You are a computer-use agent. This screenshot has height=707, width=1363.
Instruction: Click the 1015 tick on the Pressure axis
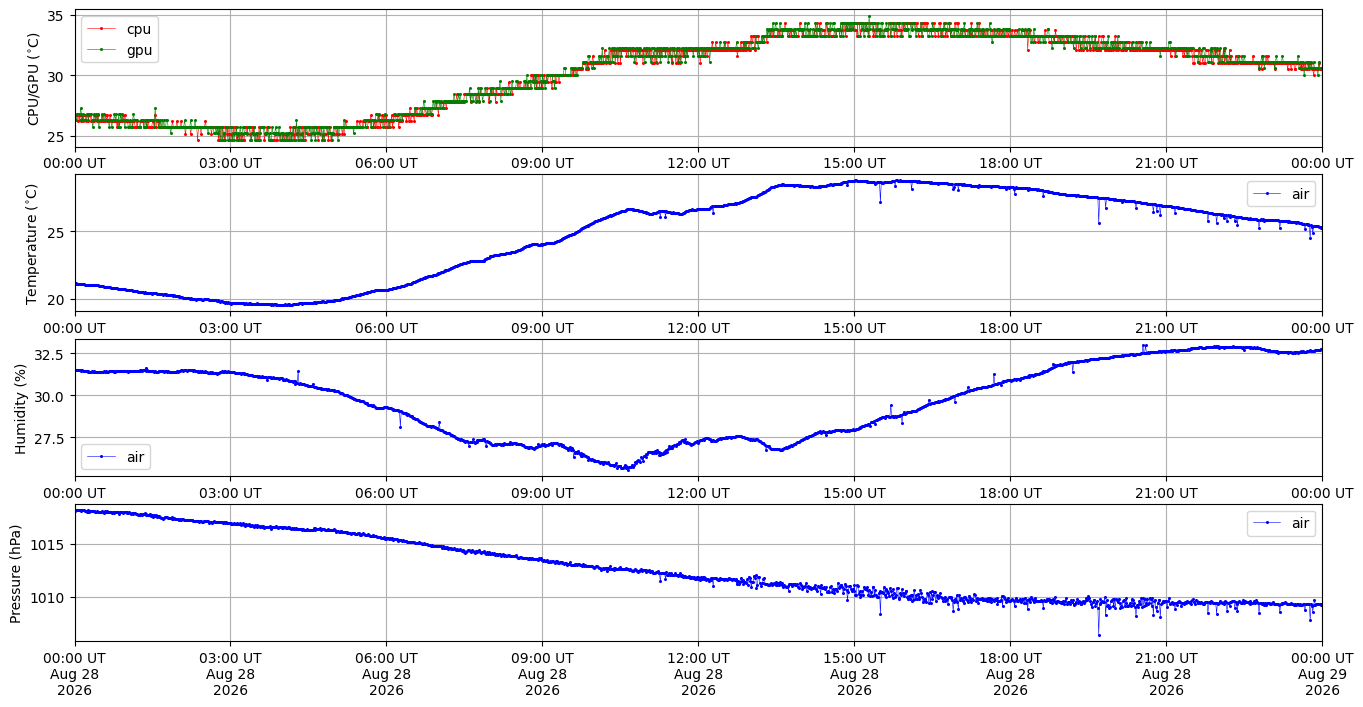click(50, 545)
